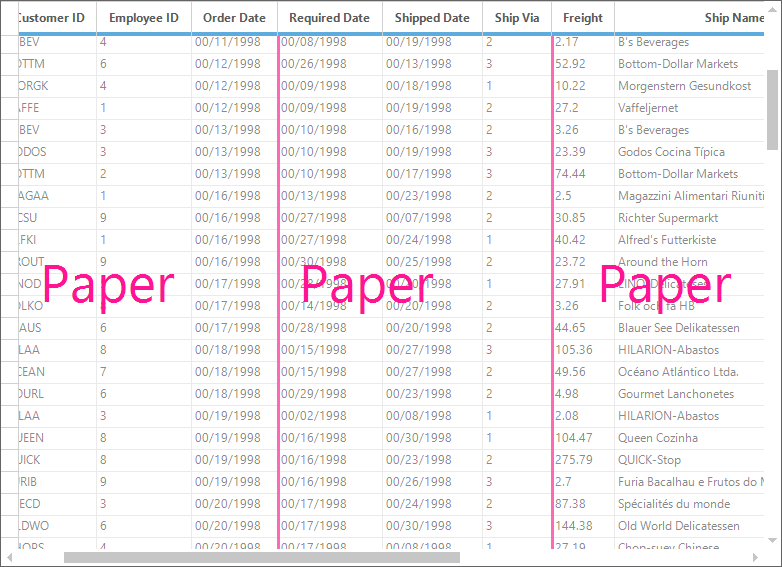Click the horizontal scrollbar thumb
Image resolution: width=782 pixels, height=567 pixels.
[x=262, y=557]
